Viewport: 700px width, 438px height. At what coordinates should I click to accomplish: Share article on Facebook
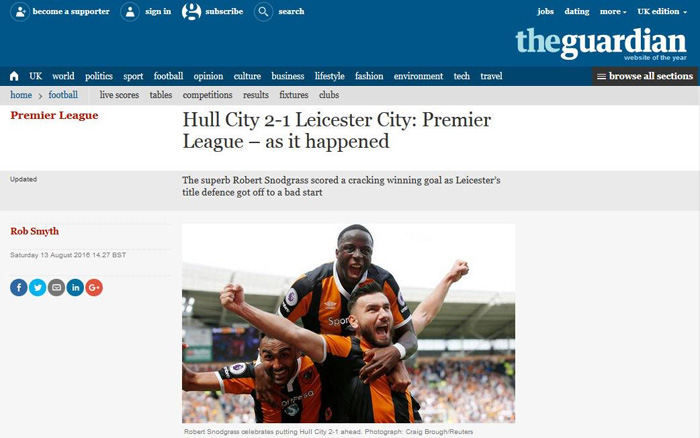pyautogui.click(x=19, y=288)
